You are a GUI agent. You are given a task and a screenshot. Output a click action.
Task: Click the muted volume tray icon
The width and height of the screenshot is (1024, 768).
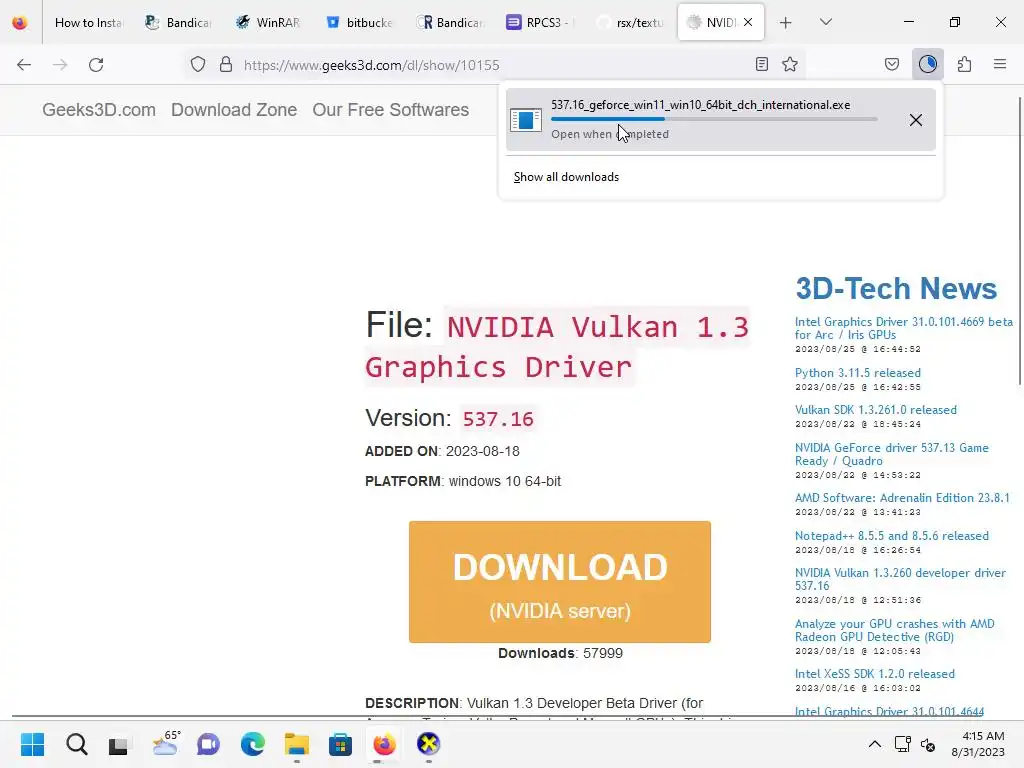pyautogui.click(x=928, y=744)
